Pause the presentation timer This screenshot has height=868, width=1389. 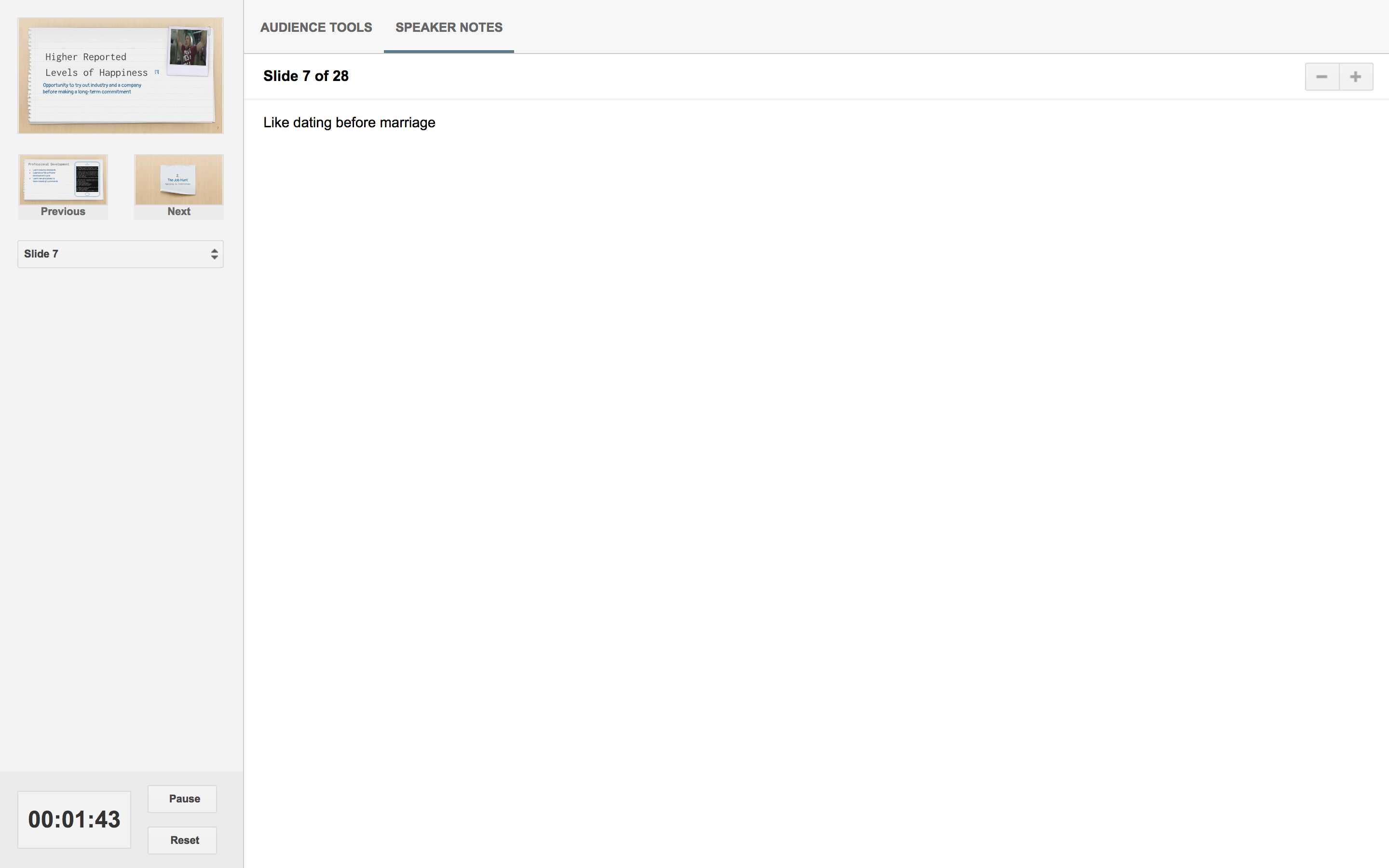(x=182, y=799)
